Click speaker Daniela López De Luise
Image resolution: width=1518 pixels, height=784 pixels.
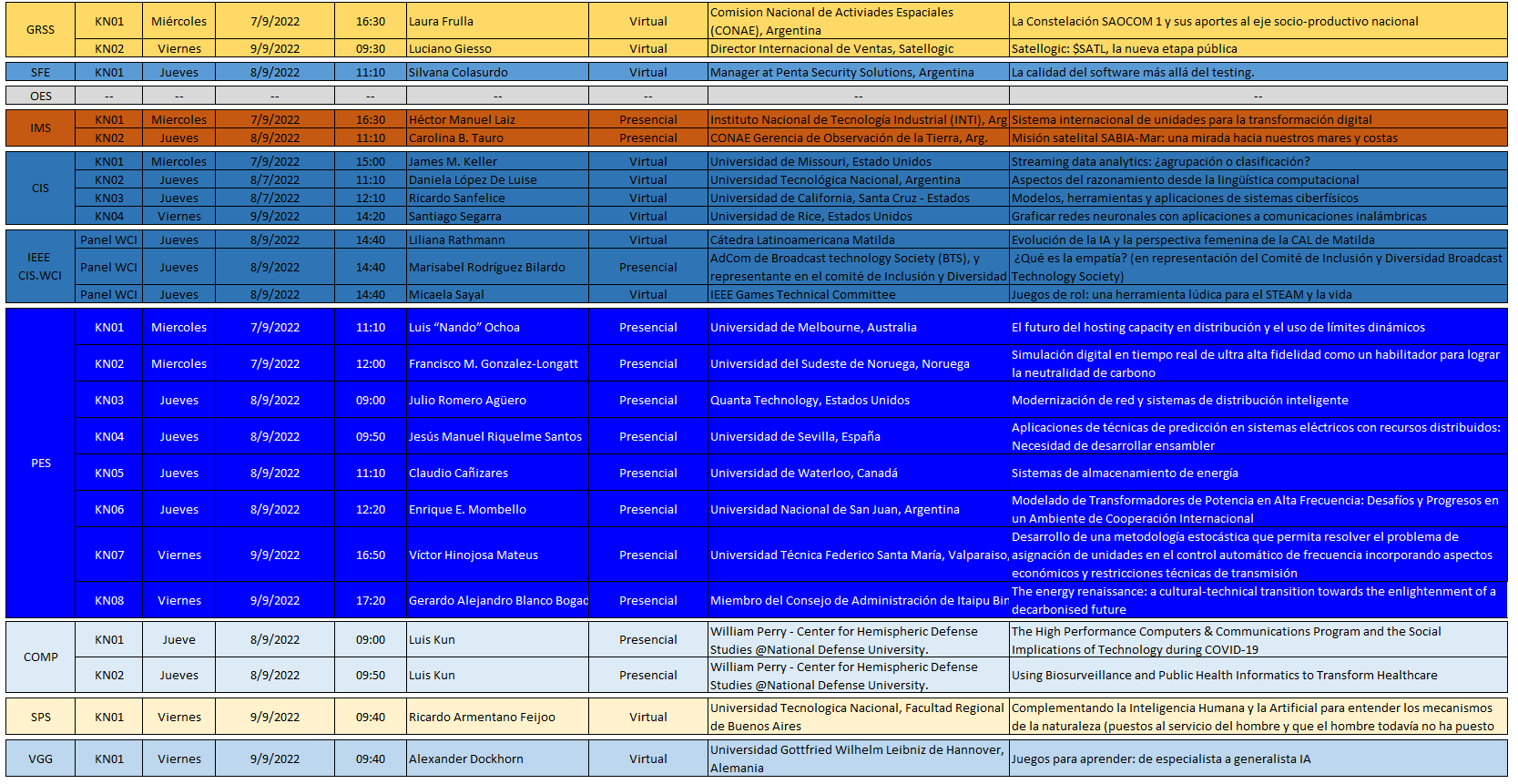(x=473, y=179)
